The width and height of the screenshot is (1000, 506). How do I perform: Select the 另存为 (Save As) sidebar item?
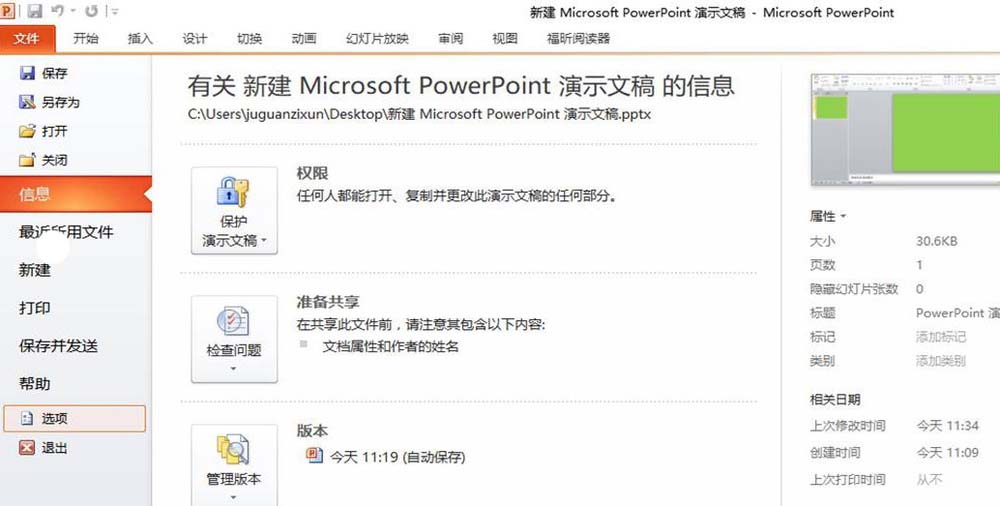click(x=50, y=102)
